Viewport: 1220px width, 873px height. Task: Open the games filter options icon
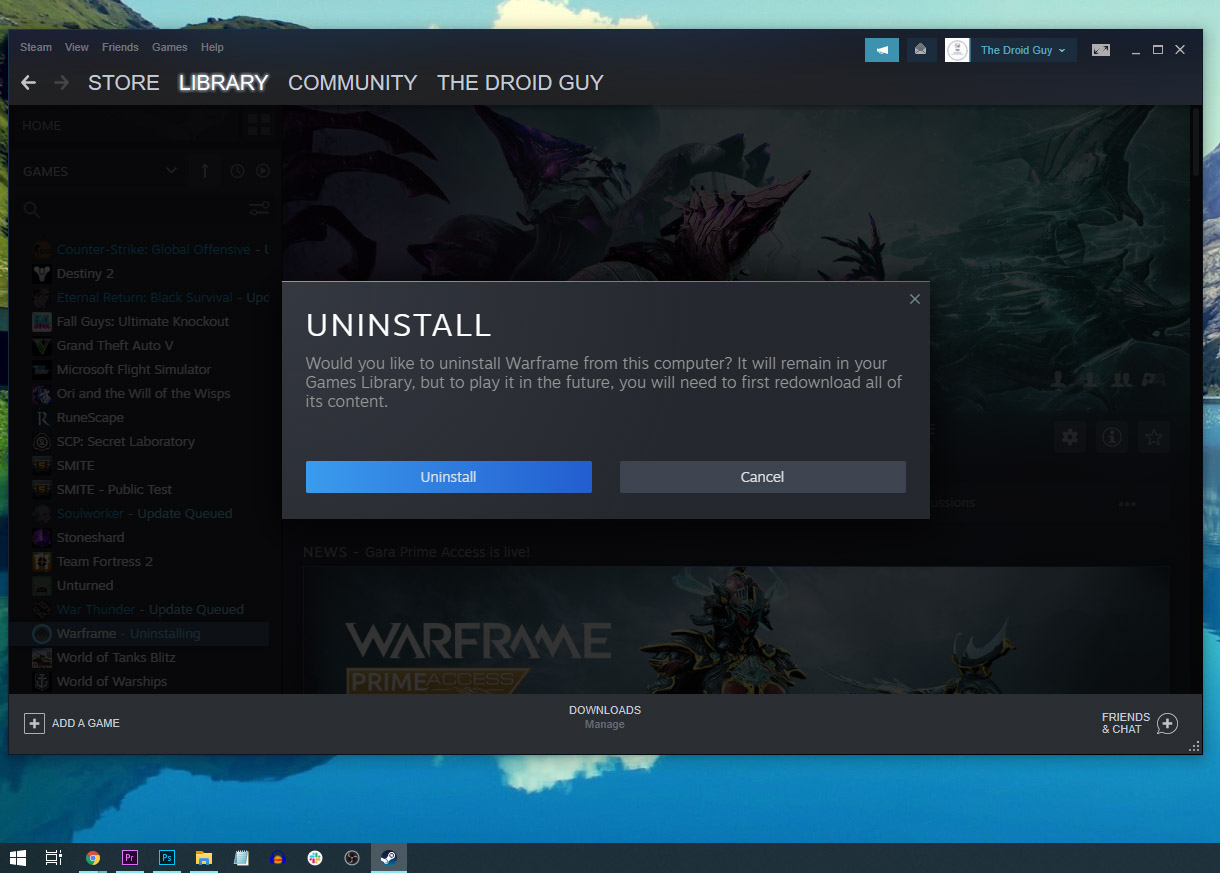259,208
